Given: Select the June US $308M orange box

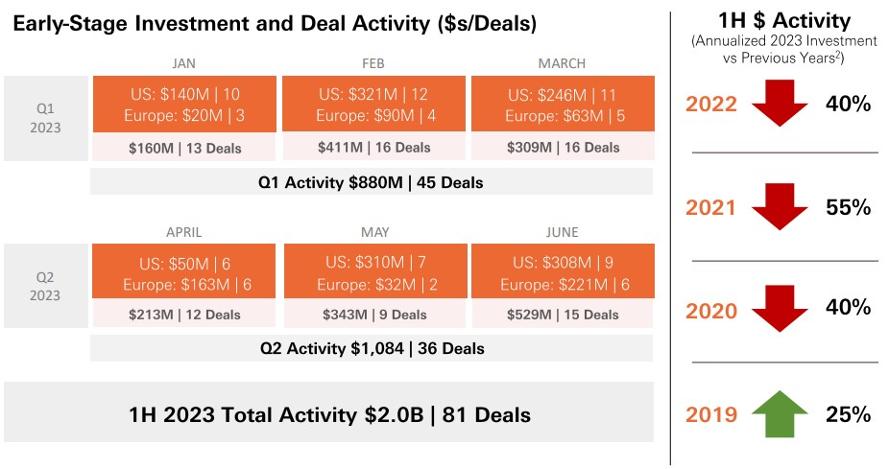Looking at the screenshot, I should coord(563,271).
